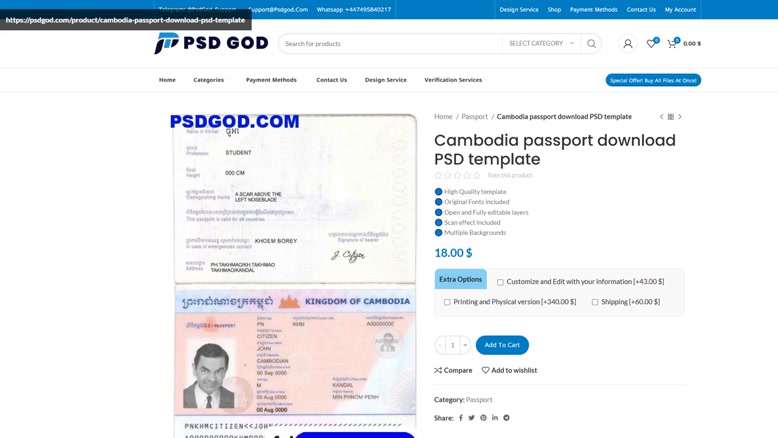Open the shopping cart icon
The width and height of the screenshot is (778, 438).
tap(672, 44)
